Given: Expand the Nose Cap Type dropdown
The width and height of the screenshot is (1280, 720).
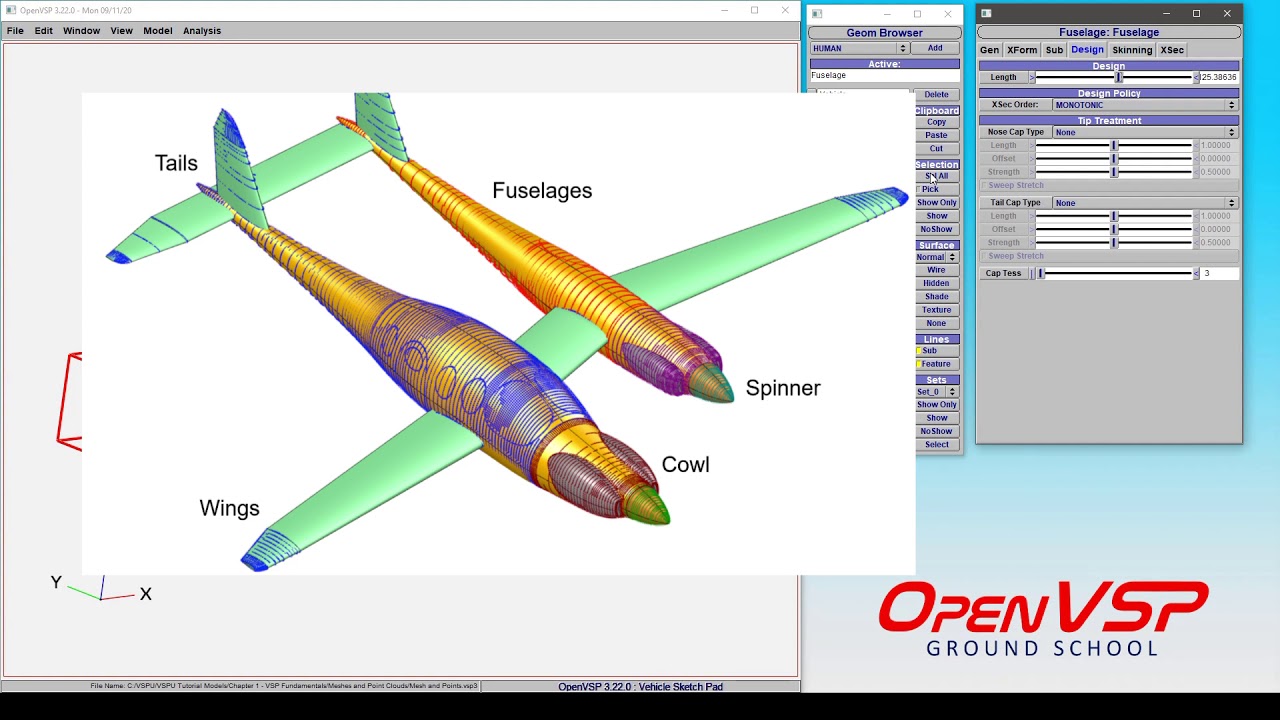Looking at the screenshot, I should click(x=1145, y=132).
